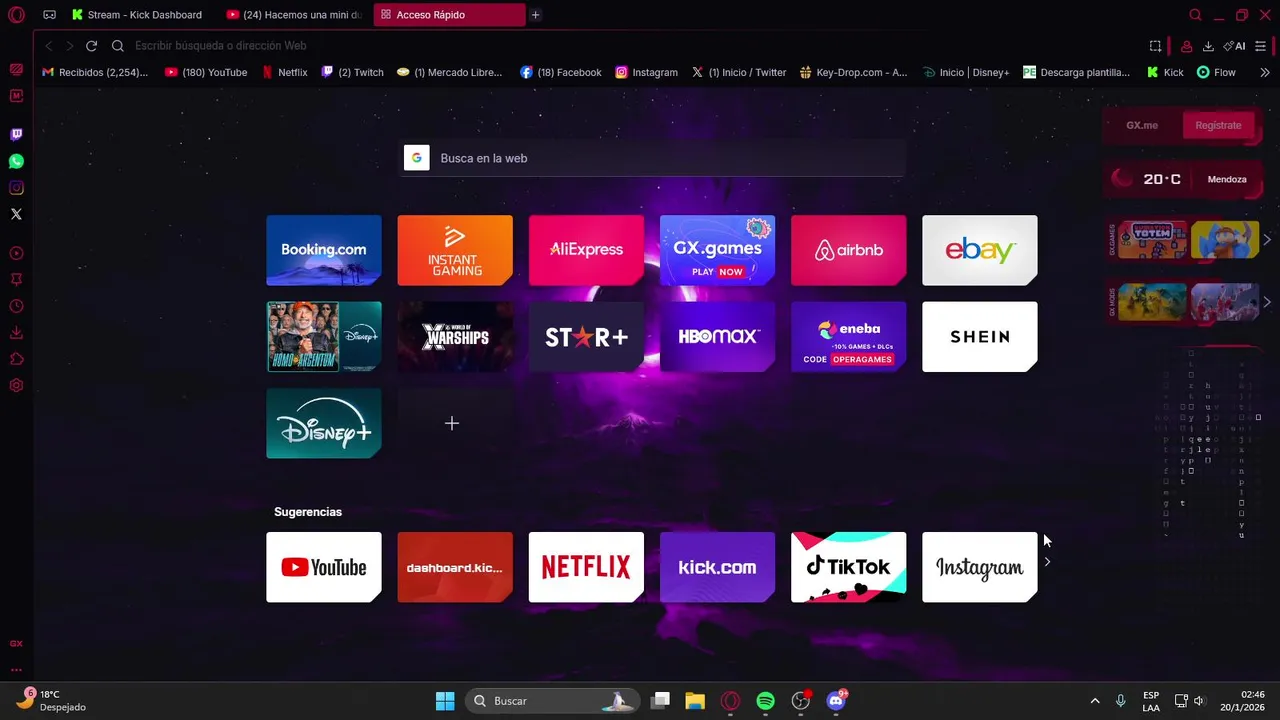This screenshot has height=720, width=1280.
Task: Open X (Twitter) in the sidebar
Action: (x=16, y=214)
